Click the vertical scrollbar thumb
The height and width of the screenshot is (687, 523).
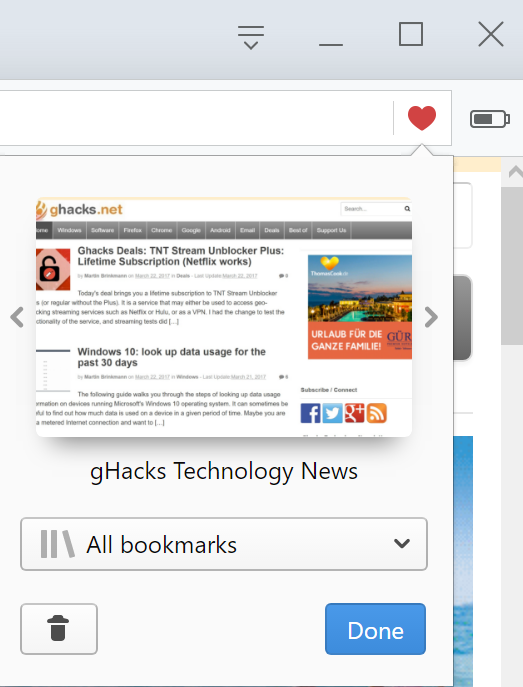tap(512, 266)
